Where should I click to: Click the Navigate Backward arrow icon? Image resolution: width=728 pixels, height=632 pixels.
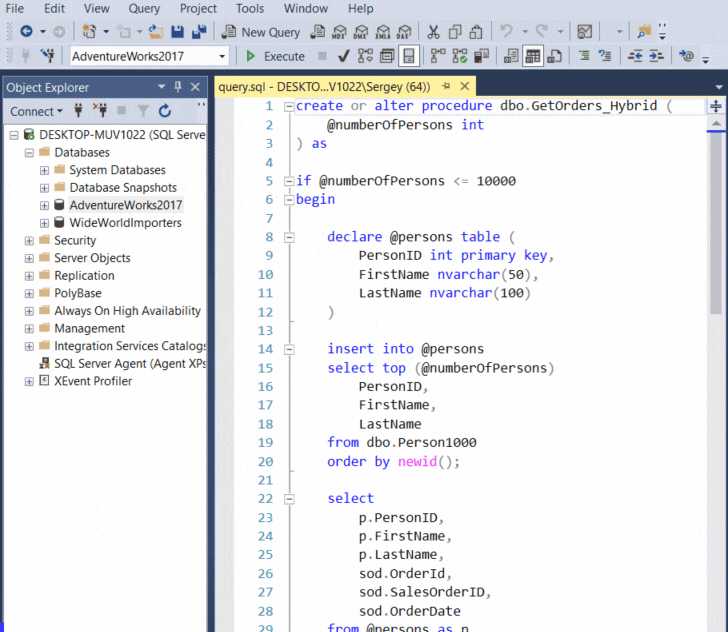click(26, 32)
